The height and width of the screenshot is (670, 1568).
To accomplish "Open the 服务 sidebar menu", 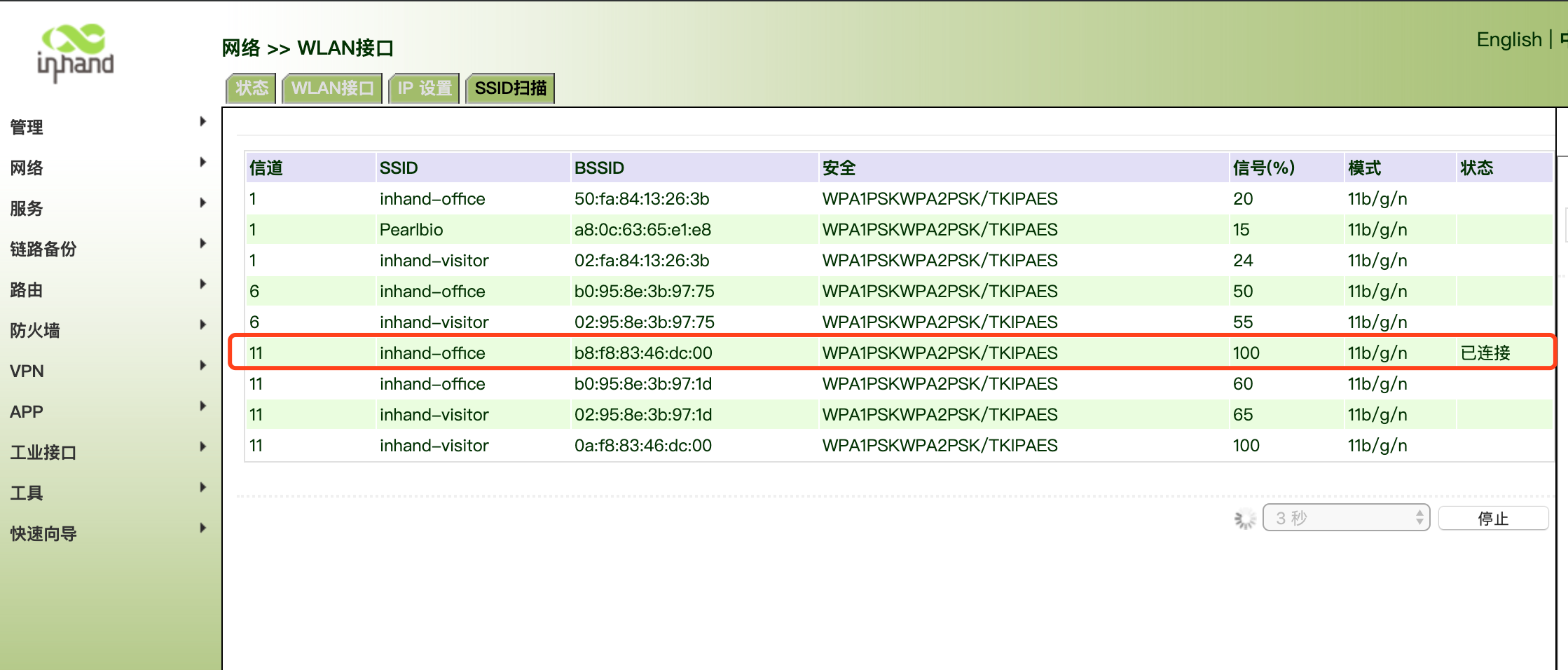I will point(27,209).
